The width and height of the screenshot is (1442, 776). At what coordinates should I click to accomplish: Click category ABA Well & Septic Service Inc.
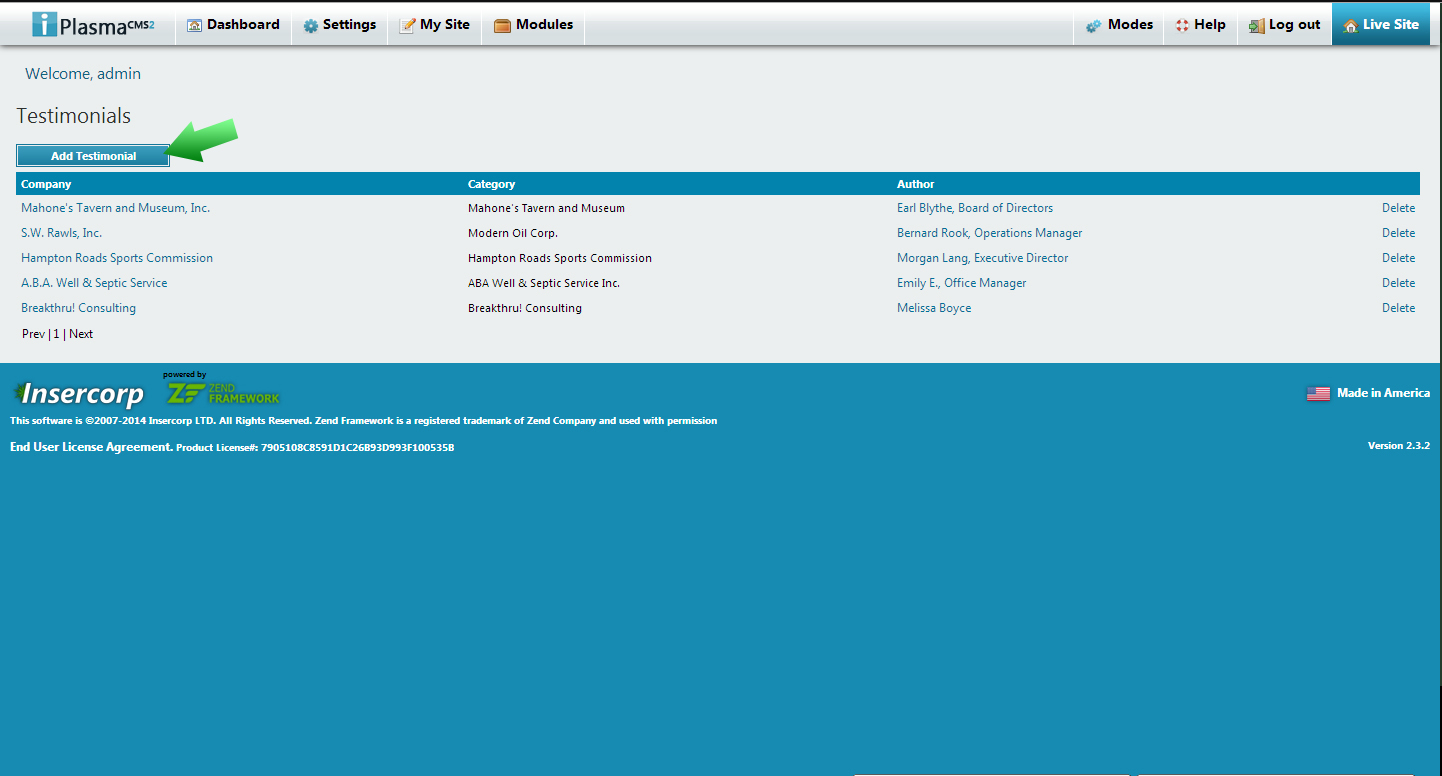pyautogui.click(x=544, y=283)
